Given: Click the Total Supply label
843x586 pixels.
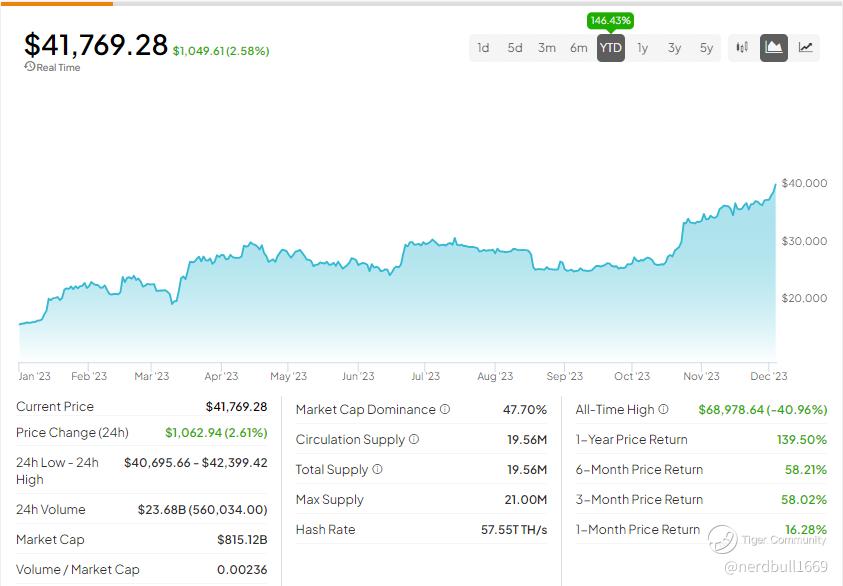Looking at the screenshot, I should tap(332, 470).
